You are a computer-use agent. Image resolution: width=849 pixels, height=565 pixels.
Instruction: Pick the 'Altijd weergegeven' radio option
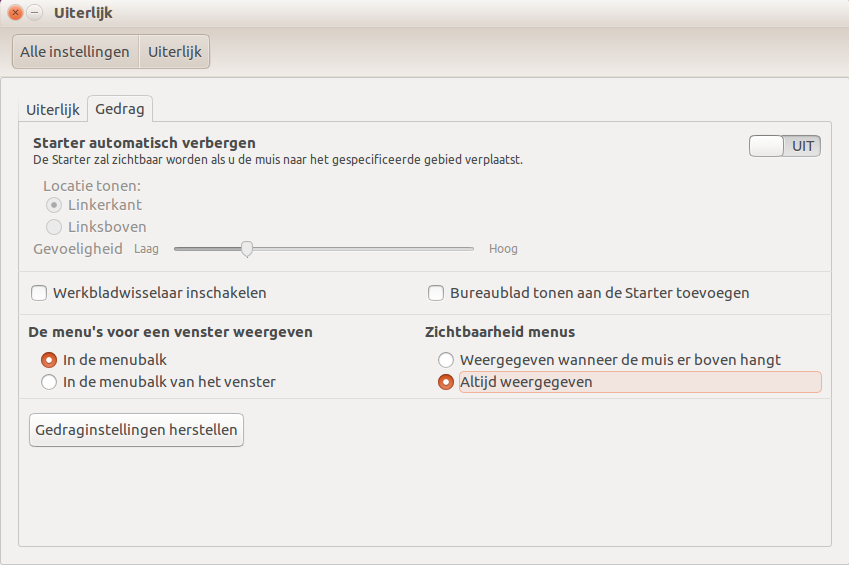(446, 382)
